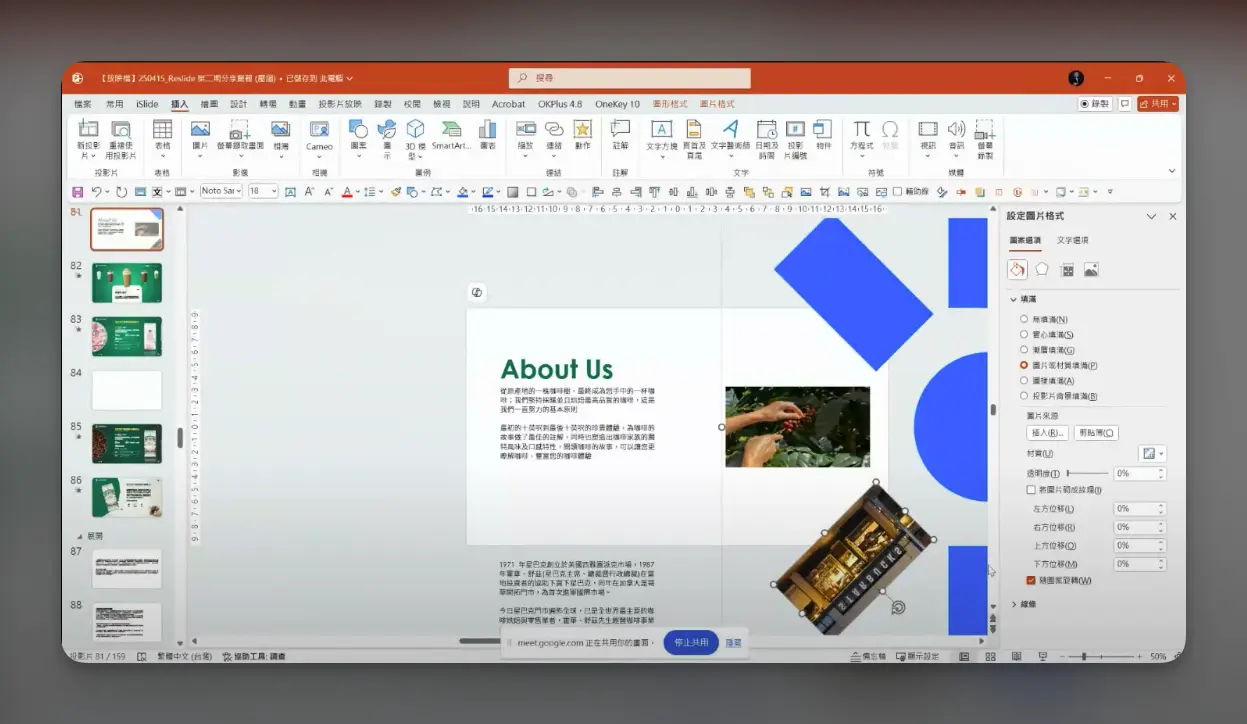The height and width of the screenshot is (724, 1247).
Task: Open the 材質(U) texture dropdown
Action: (1152, 454)
